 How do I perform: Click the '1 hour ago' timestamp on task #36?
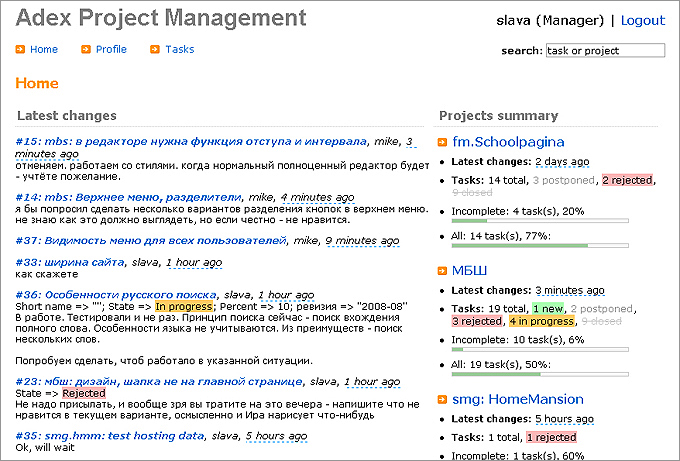click(286, 295)
